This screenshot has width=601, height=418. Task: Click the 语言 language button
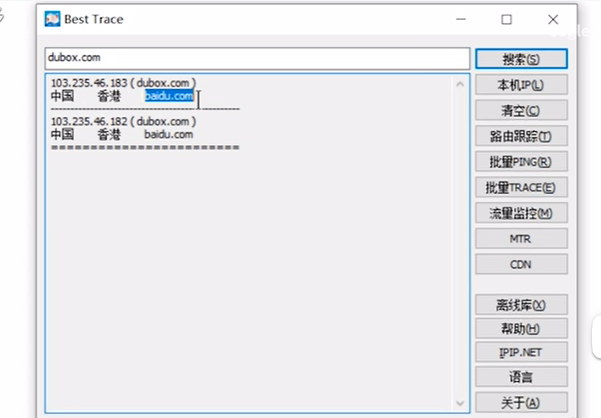coord(521,377)
